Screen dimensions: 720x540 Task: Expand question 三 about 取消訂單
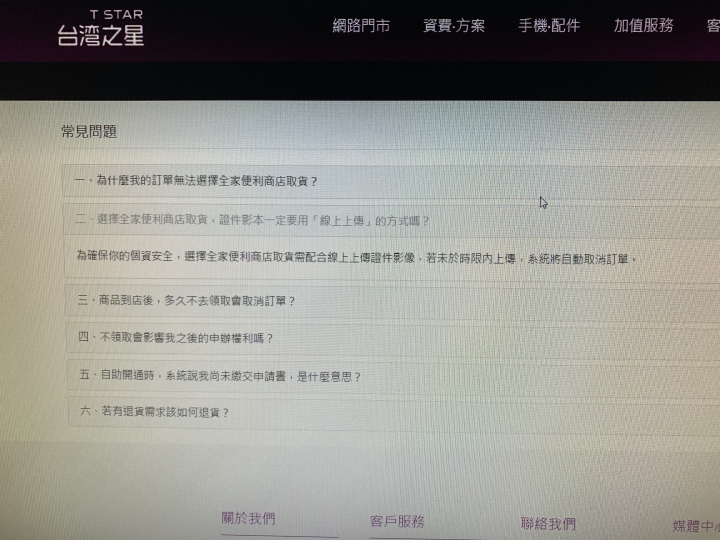pos(393,301)
